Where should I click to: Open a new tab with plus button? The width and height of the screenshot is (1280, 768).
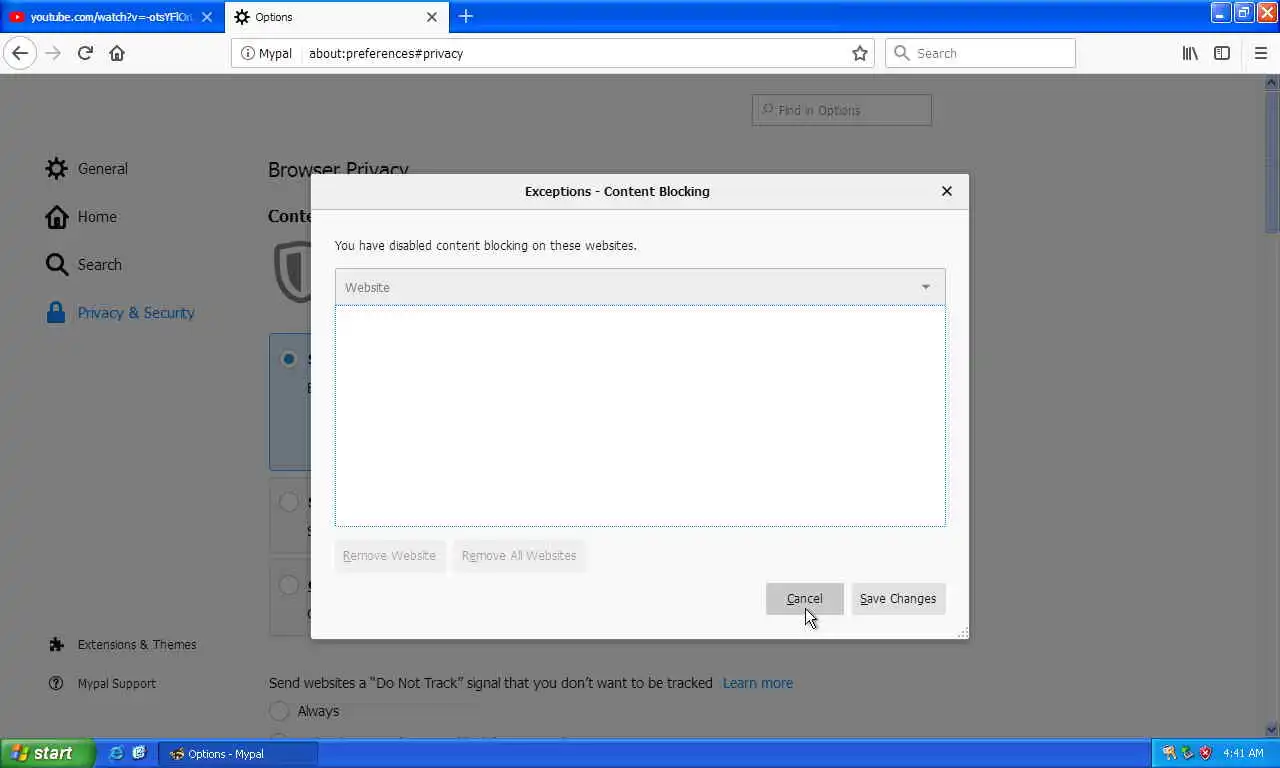(x=465, y=16)
